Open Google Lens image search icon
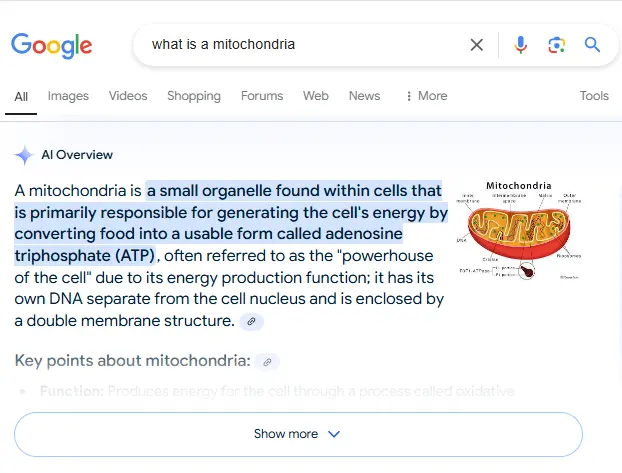Screen dimensions: 622x473 tap(556, 45)
